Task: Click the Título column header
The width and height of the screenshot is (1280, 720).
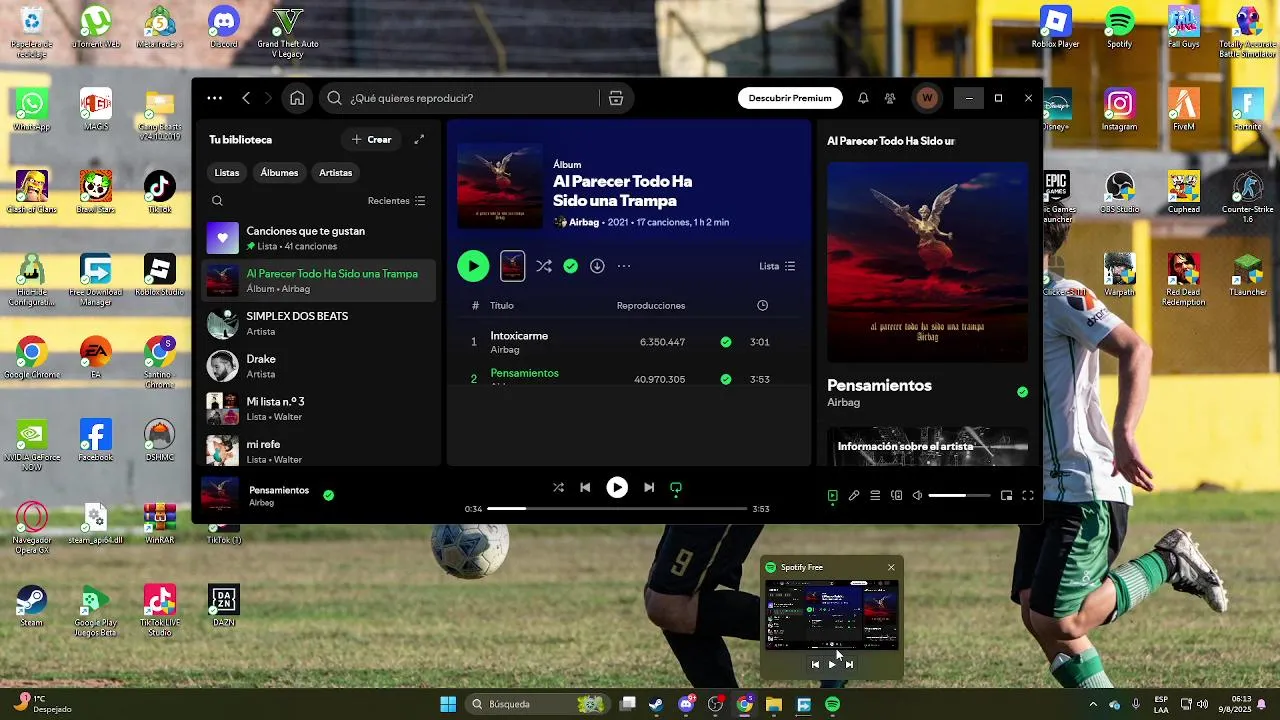Action: (x=502, y=305)
